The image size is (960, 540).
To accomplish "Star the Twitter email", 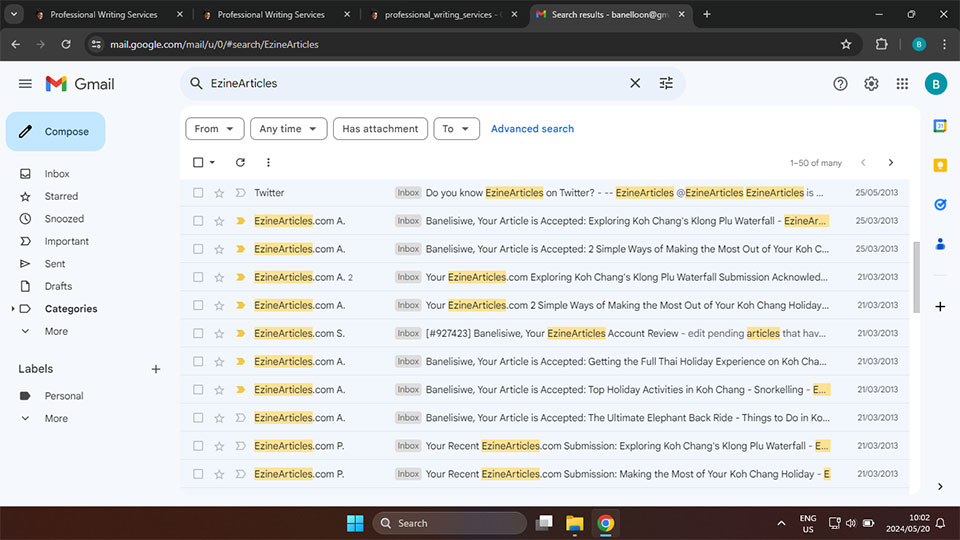I will (x=219, y=193).
